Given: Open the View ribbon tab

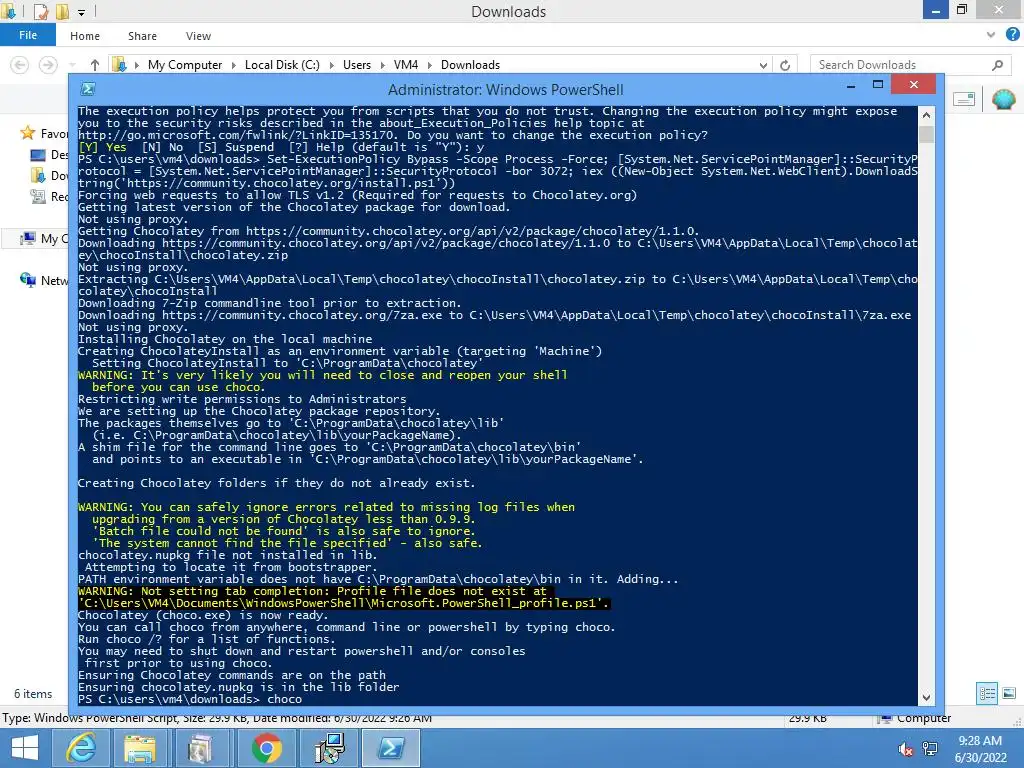Looking at the screenshot, I should (x=198, y=36).
